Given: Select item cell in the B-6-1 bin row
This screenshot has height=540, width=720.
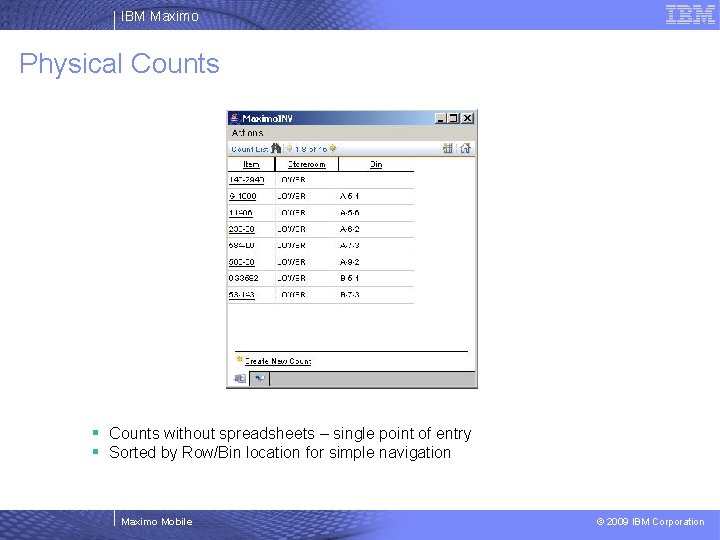Looking at the screenshot, I should pyautogui.click(x=244, y=278).
